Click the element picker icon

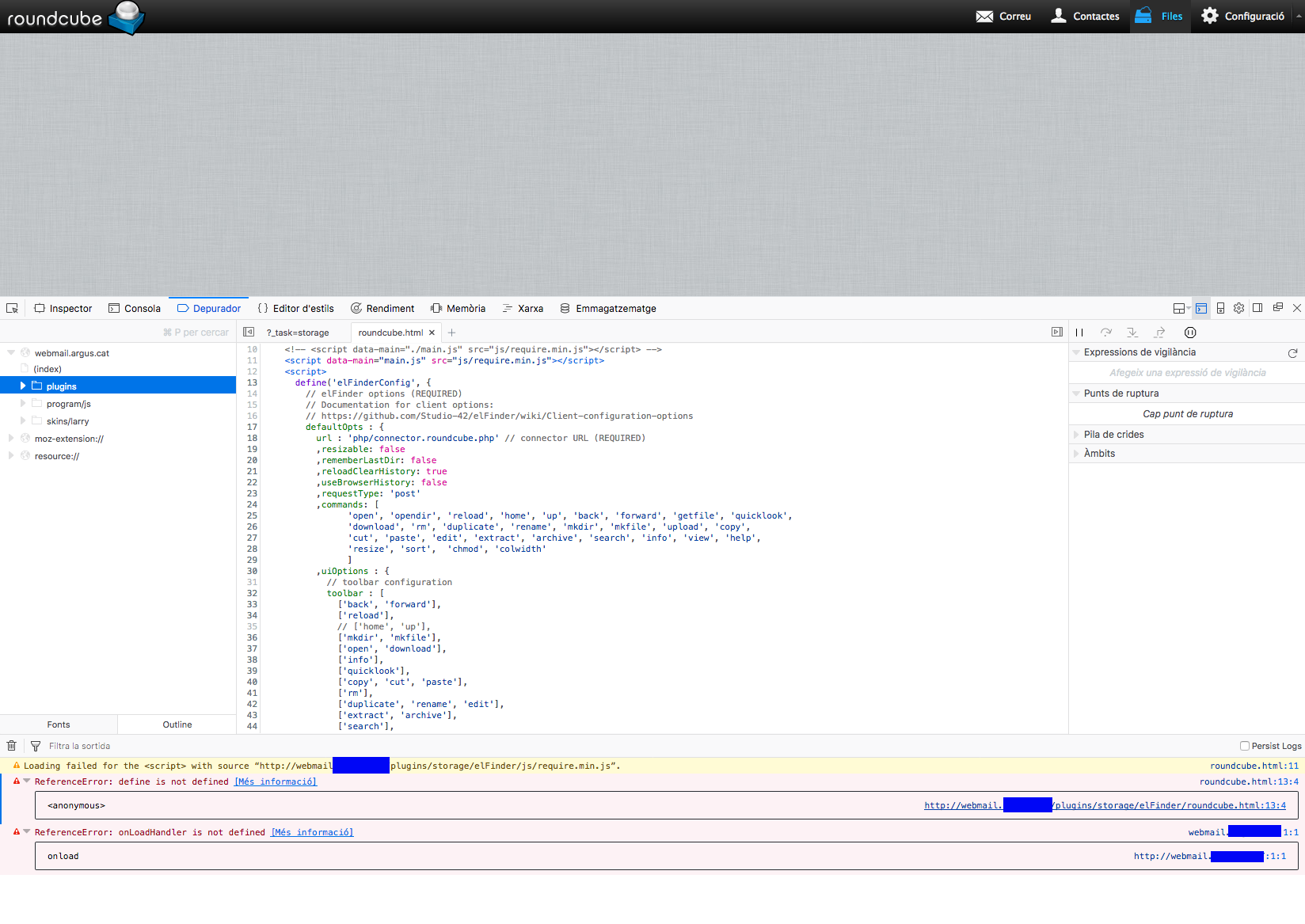pos(12,308)
